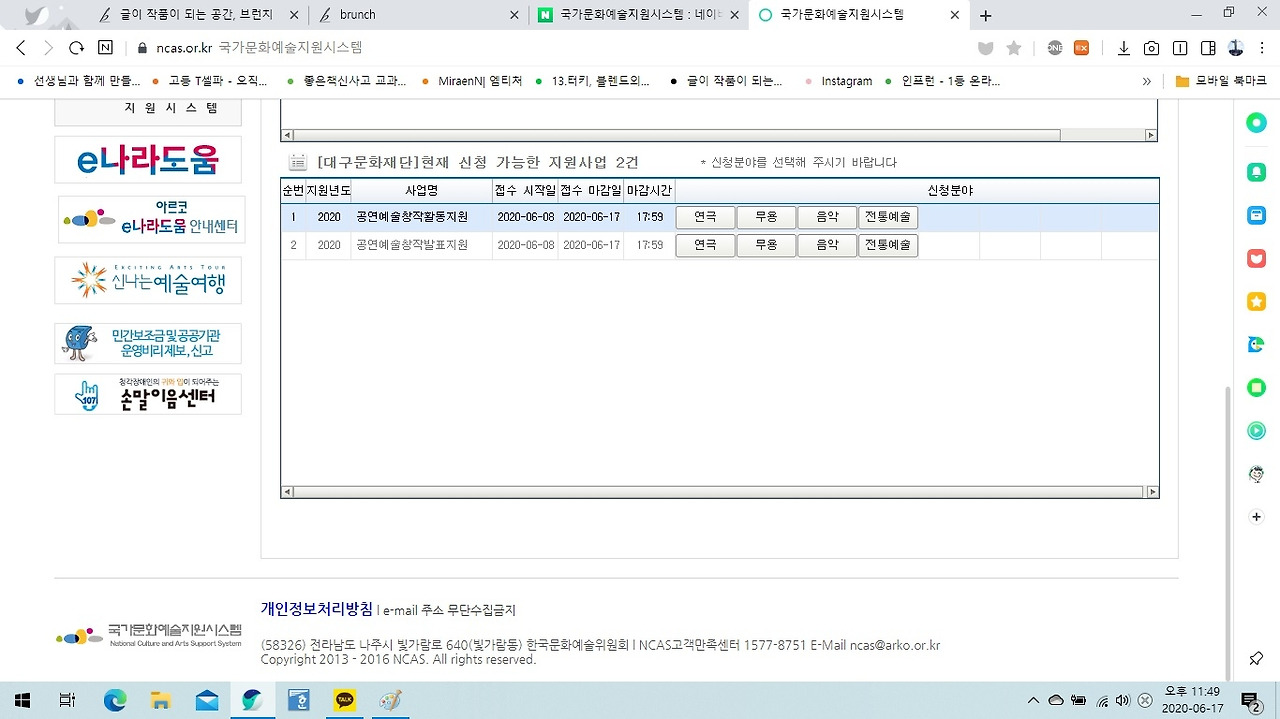Open the green square sidebar icon
1280x719 pixels.
[1256, 387]
